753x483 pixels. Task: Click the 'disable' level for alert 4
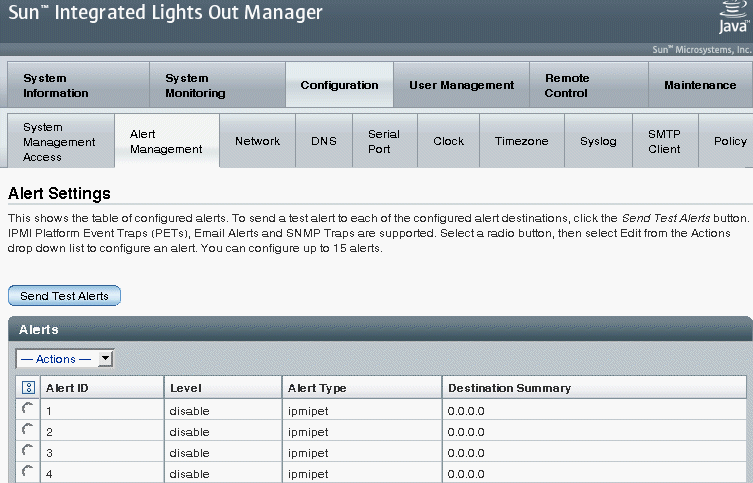[x=189, y=474]
